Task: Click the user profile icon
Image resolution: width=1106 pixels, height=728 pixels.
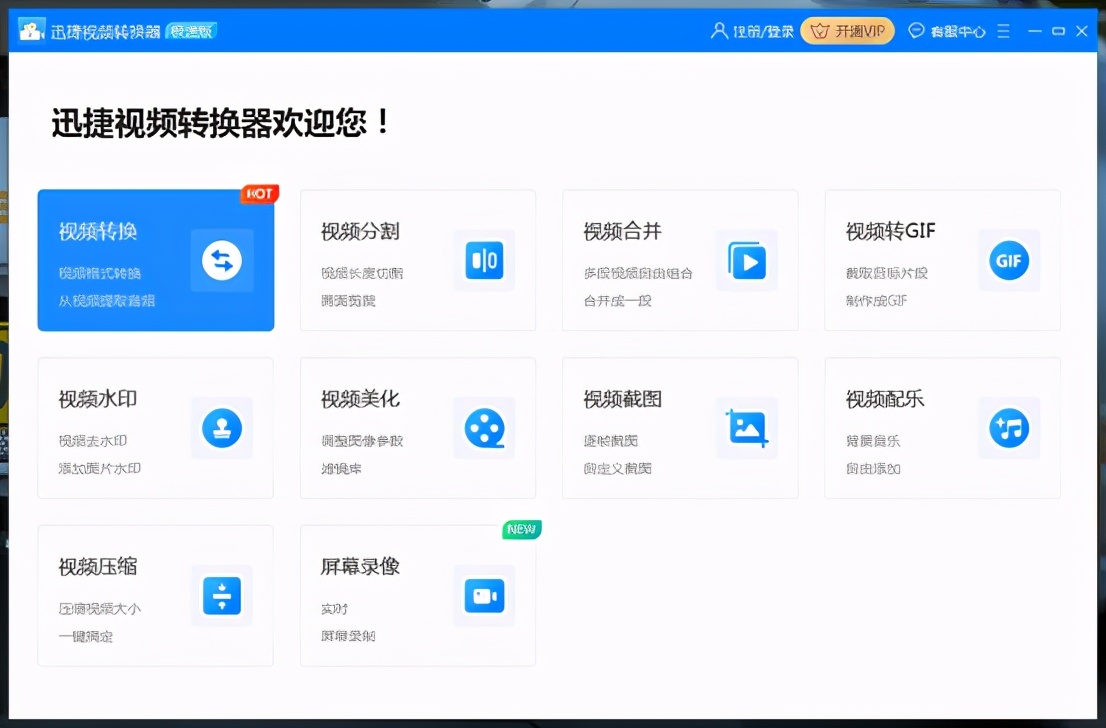Action: pos(719,30)
